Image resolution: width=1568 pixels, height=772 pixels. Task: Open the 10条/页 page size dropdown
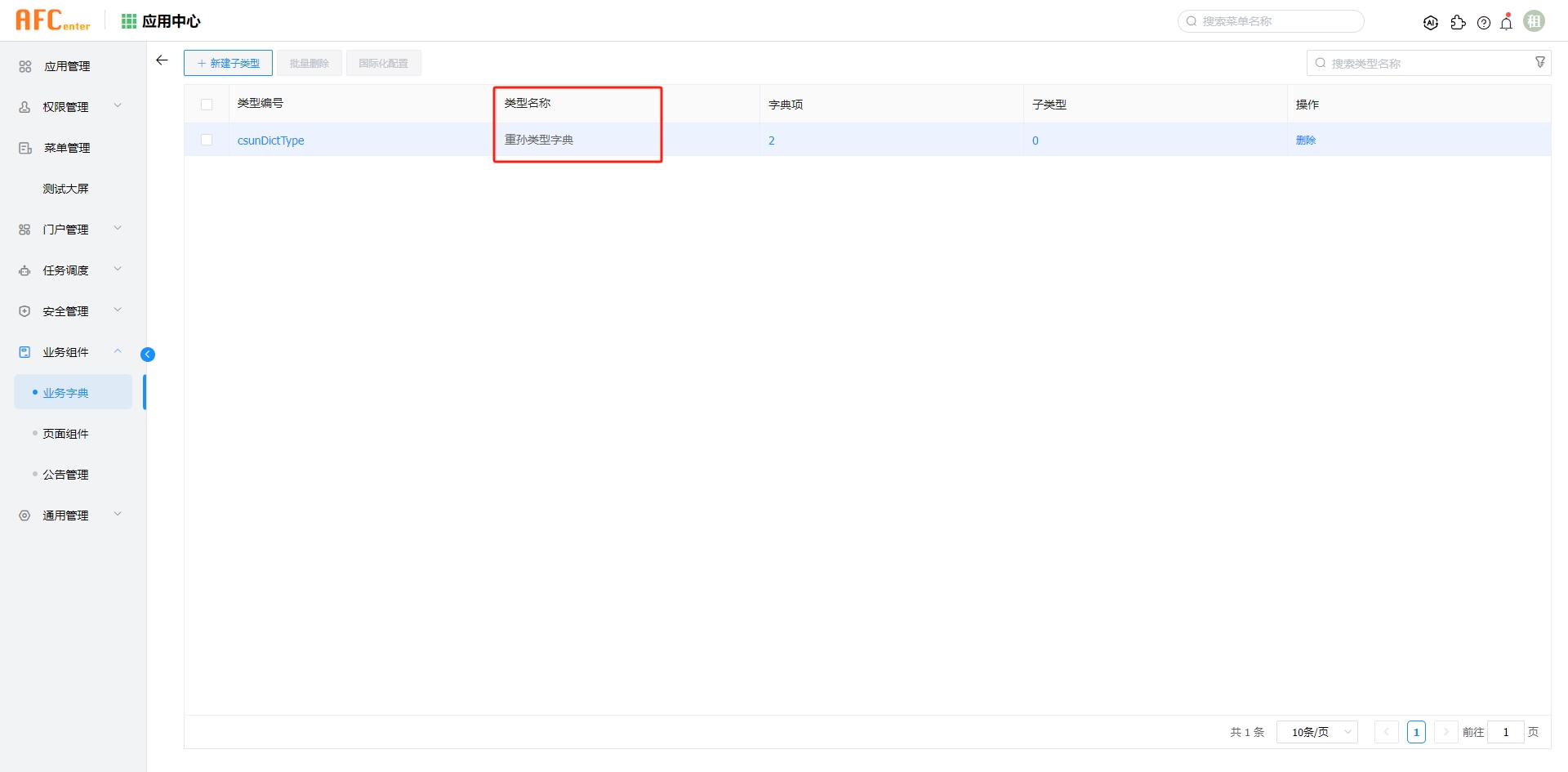[x=1316, y=732]
